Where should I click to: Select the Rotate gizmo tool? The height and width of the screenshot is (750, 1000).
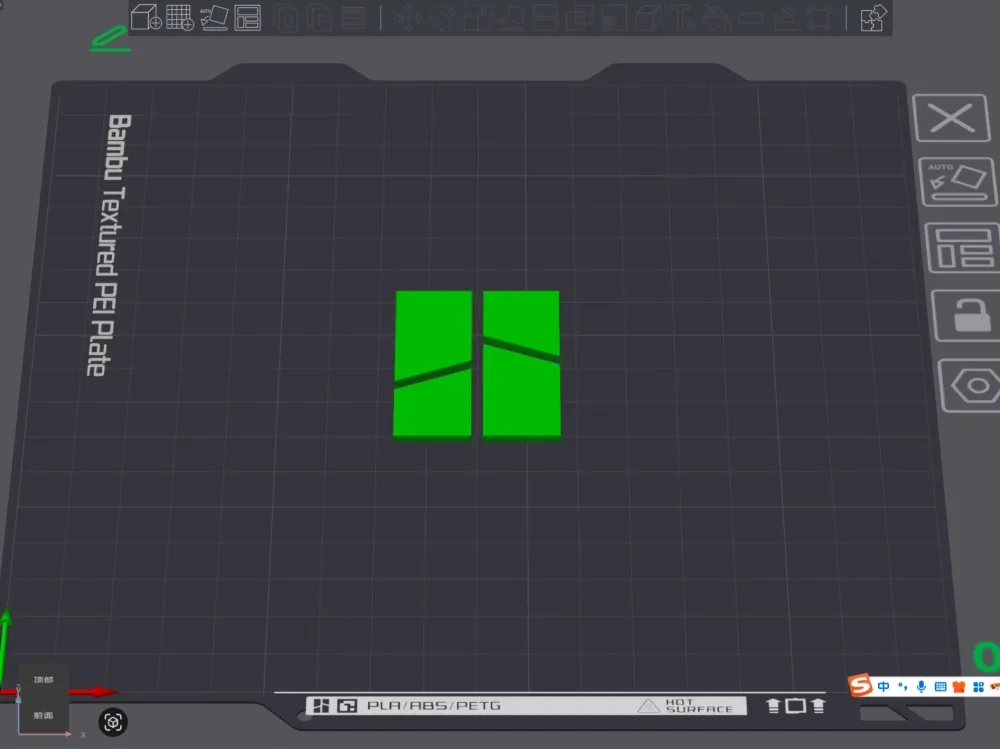click(x=443, y=18)
